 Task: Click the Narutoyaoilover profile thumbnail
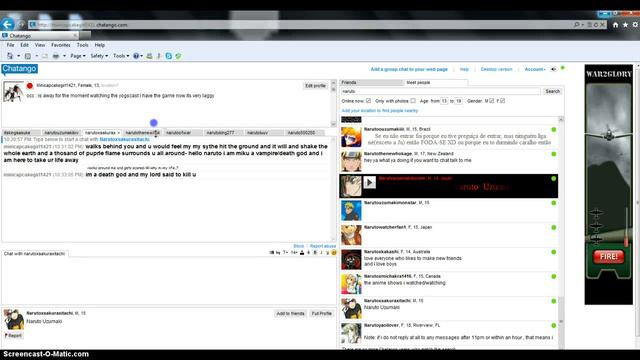[351, 333]
